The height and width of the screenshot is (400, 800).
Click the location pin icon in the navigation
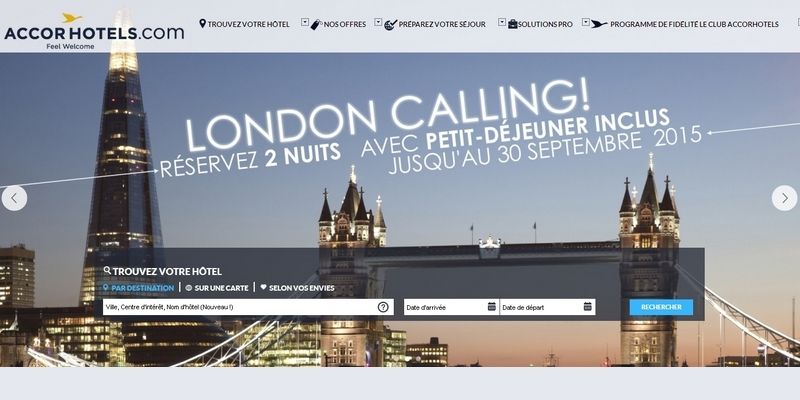(202, 23)
